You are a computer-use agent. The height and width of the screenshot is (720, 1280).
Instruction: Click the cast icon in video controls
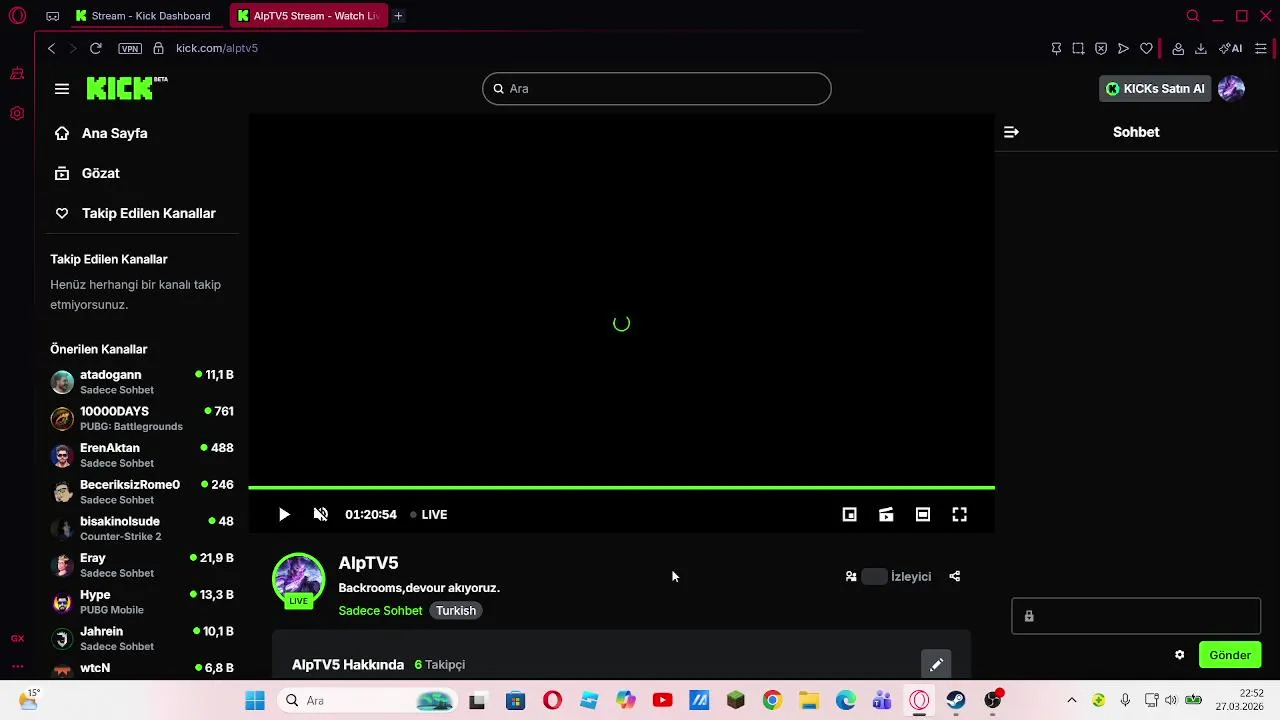tap(886, 515)
